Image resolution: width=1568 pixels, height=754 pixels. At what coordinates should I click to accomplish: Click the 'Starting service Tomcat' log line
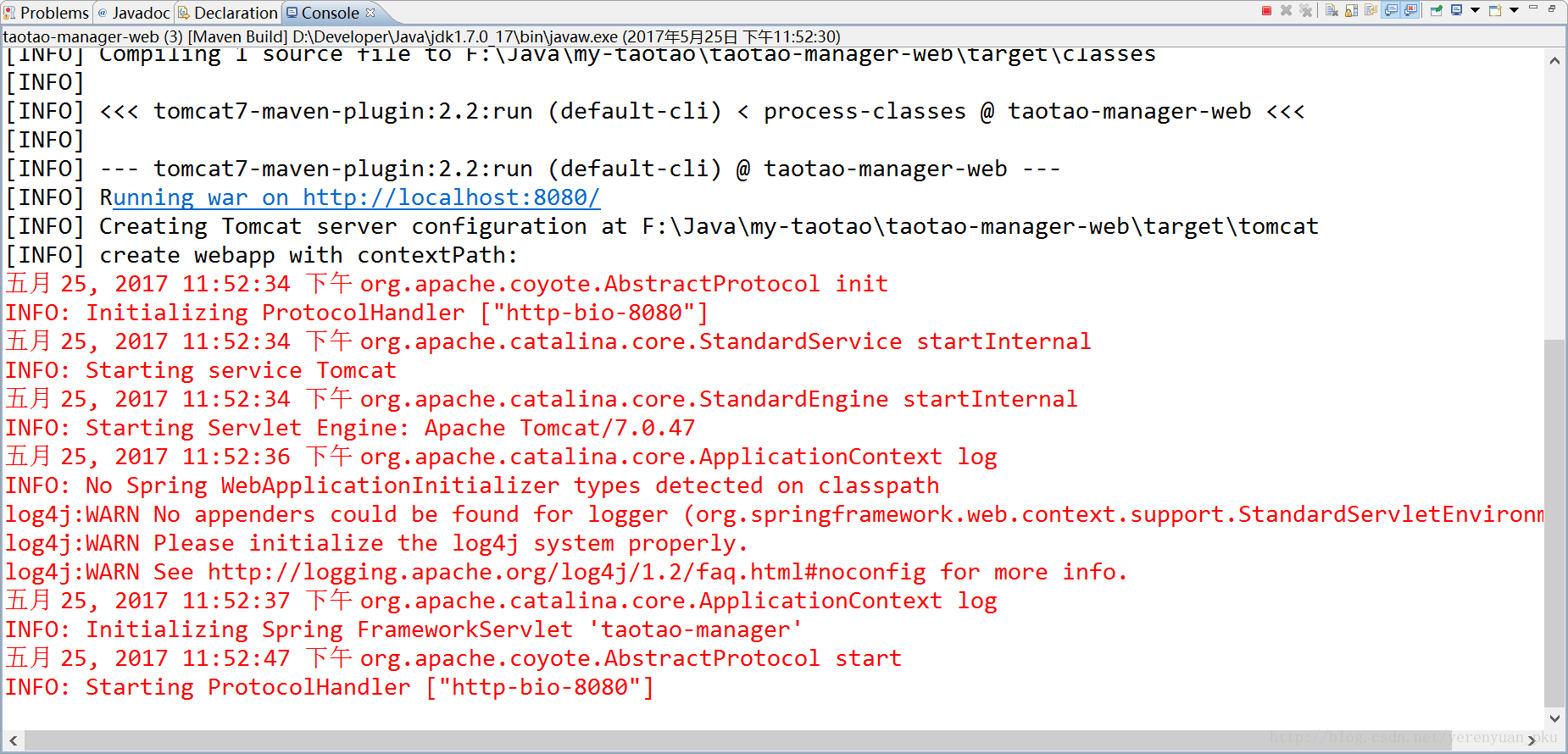point(201,370)
